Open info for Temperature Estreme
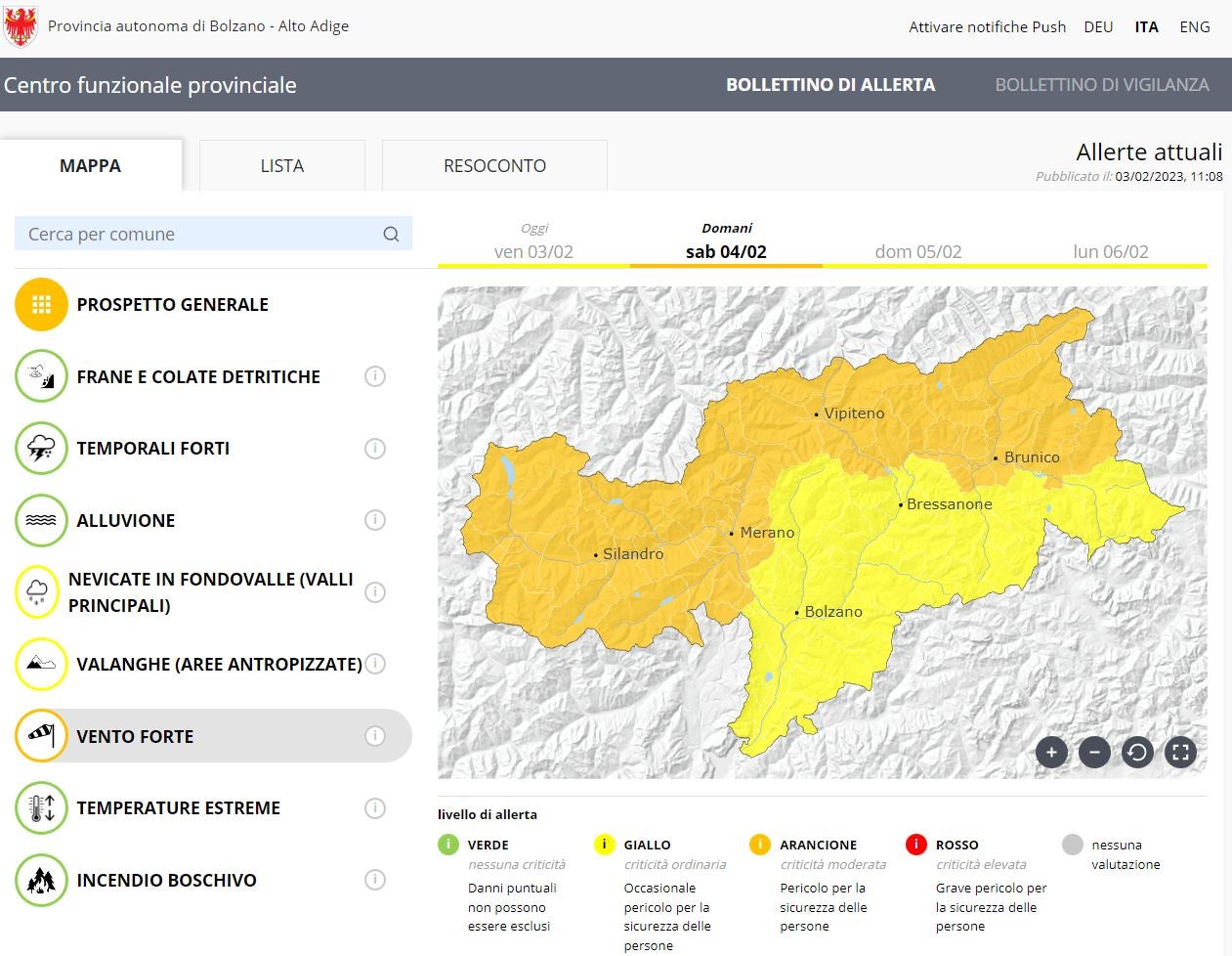 click(375, 808)
